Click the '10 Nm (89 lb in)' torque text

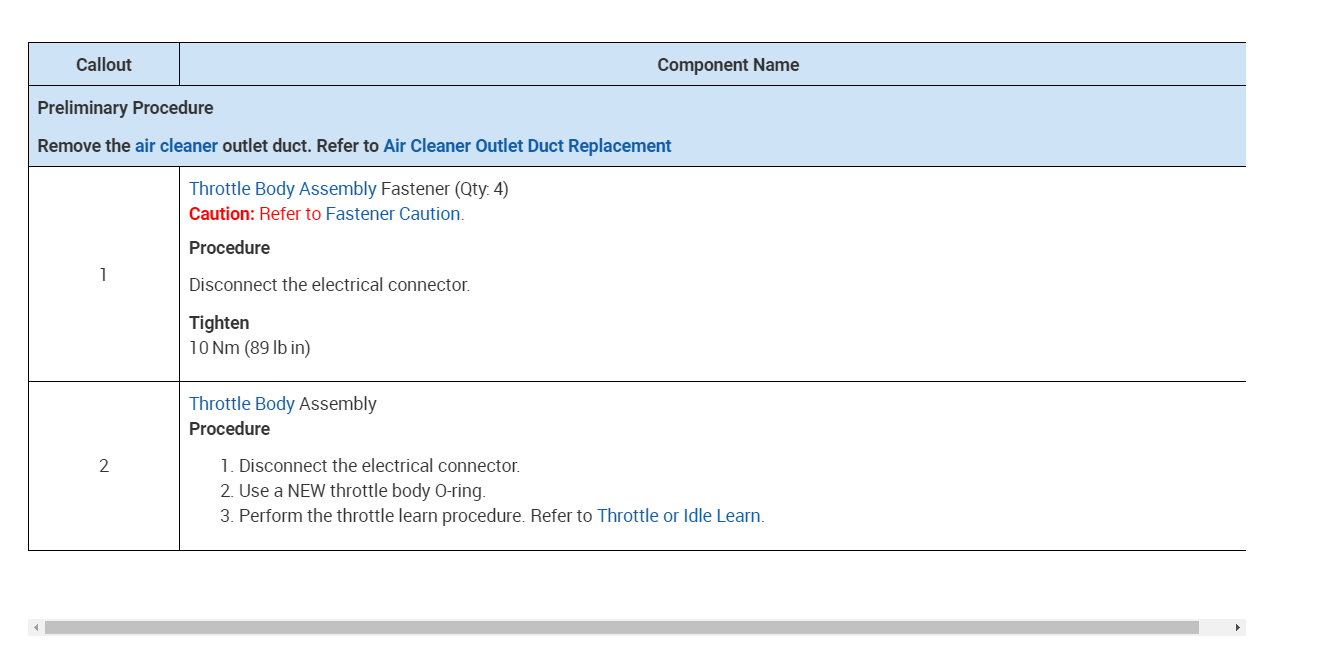pos(249,348)
